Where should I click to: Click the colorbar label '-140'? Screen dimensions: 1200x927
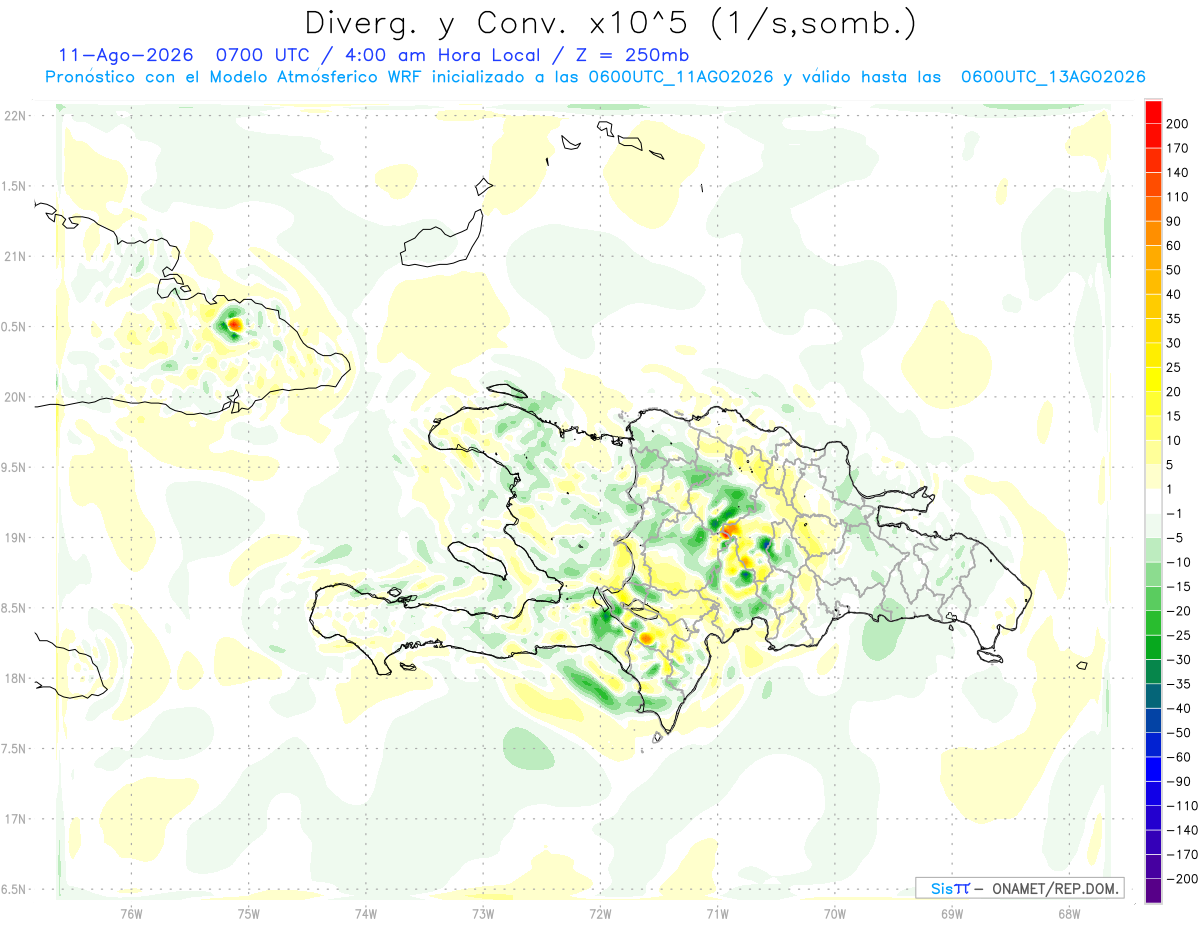[x=1184, y=830]
